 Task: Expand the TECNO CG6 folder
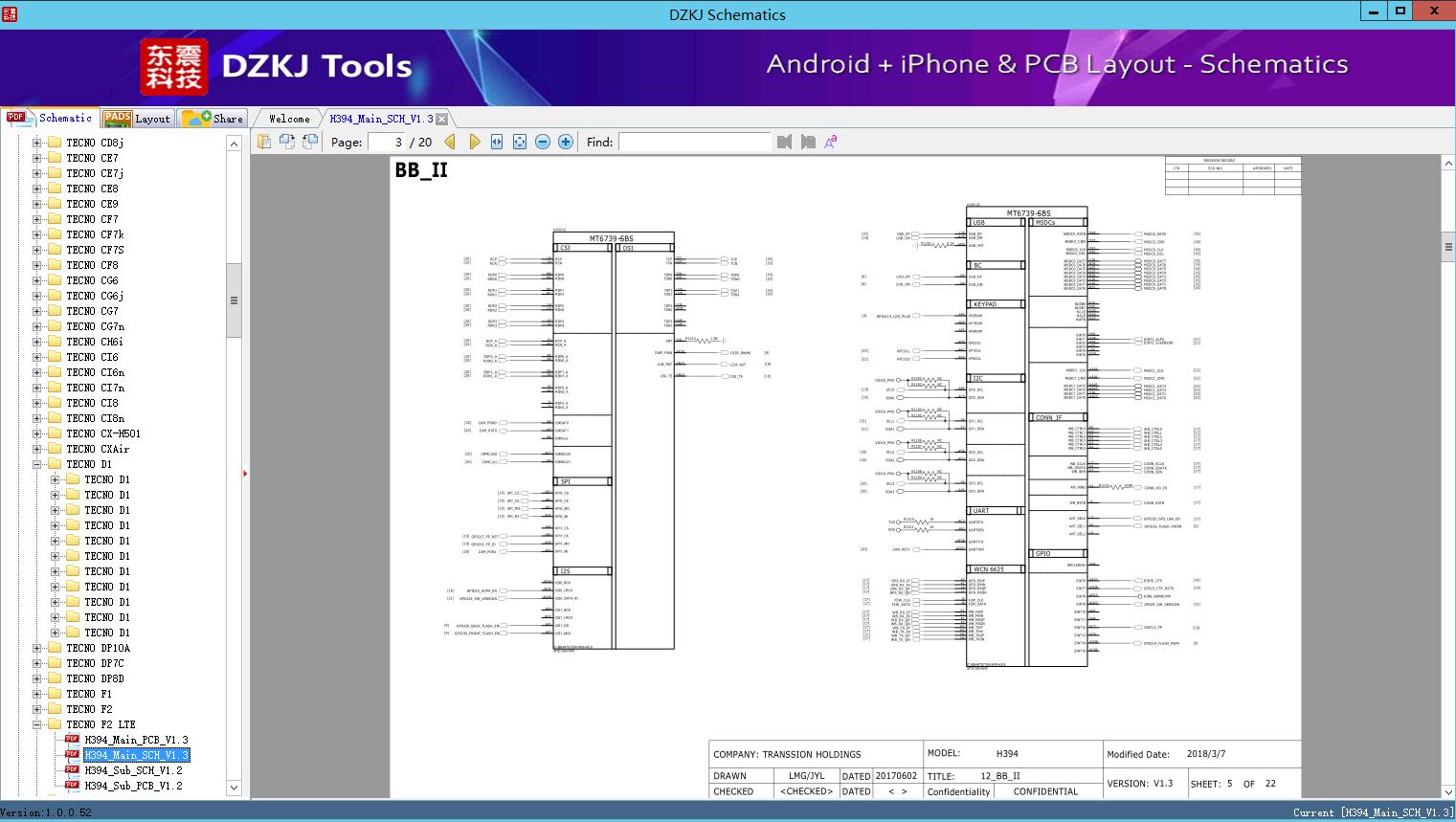pos(36,280)
